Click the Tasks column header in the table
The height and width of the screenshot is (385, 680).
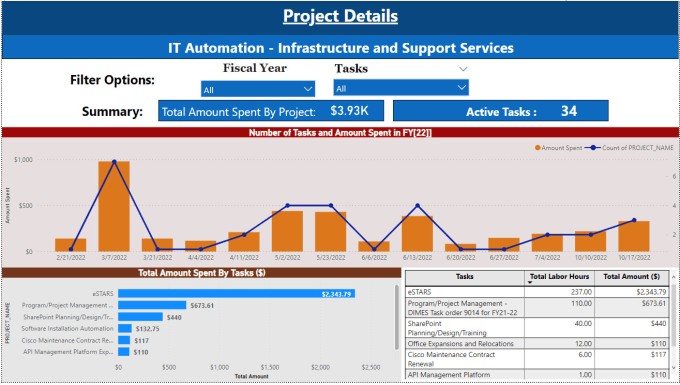[465, 277]
